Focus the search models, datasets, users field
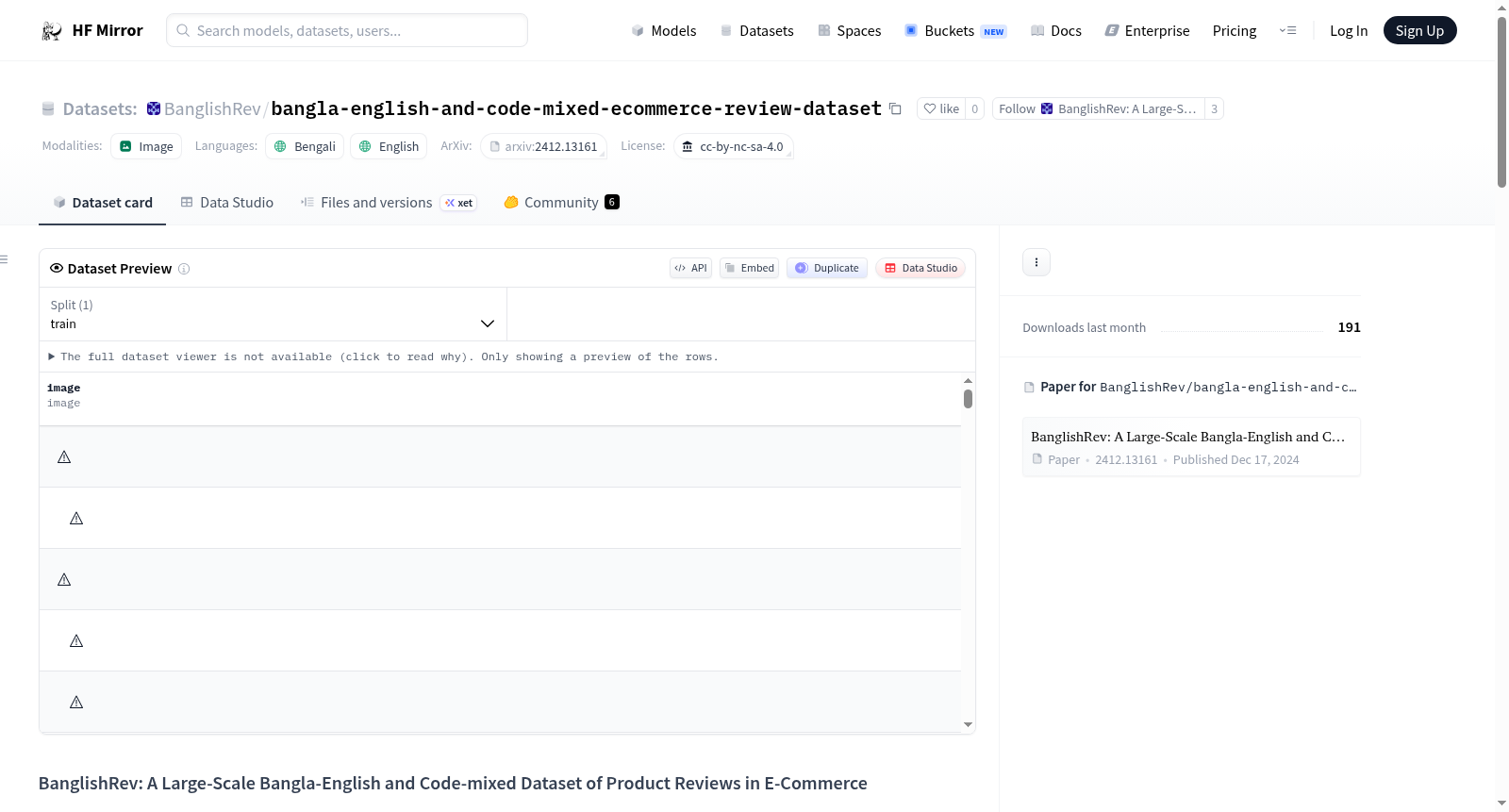This screenshot has height=812, width=1509. tap(347, 31)
